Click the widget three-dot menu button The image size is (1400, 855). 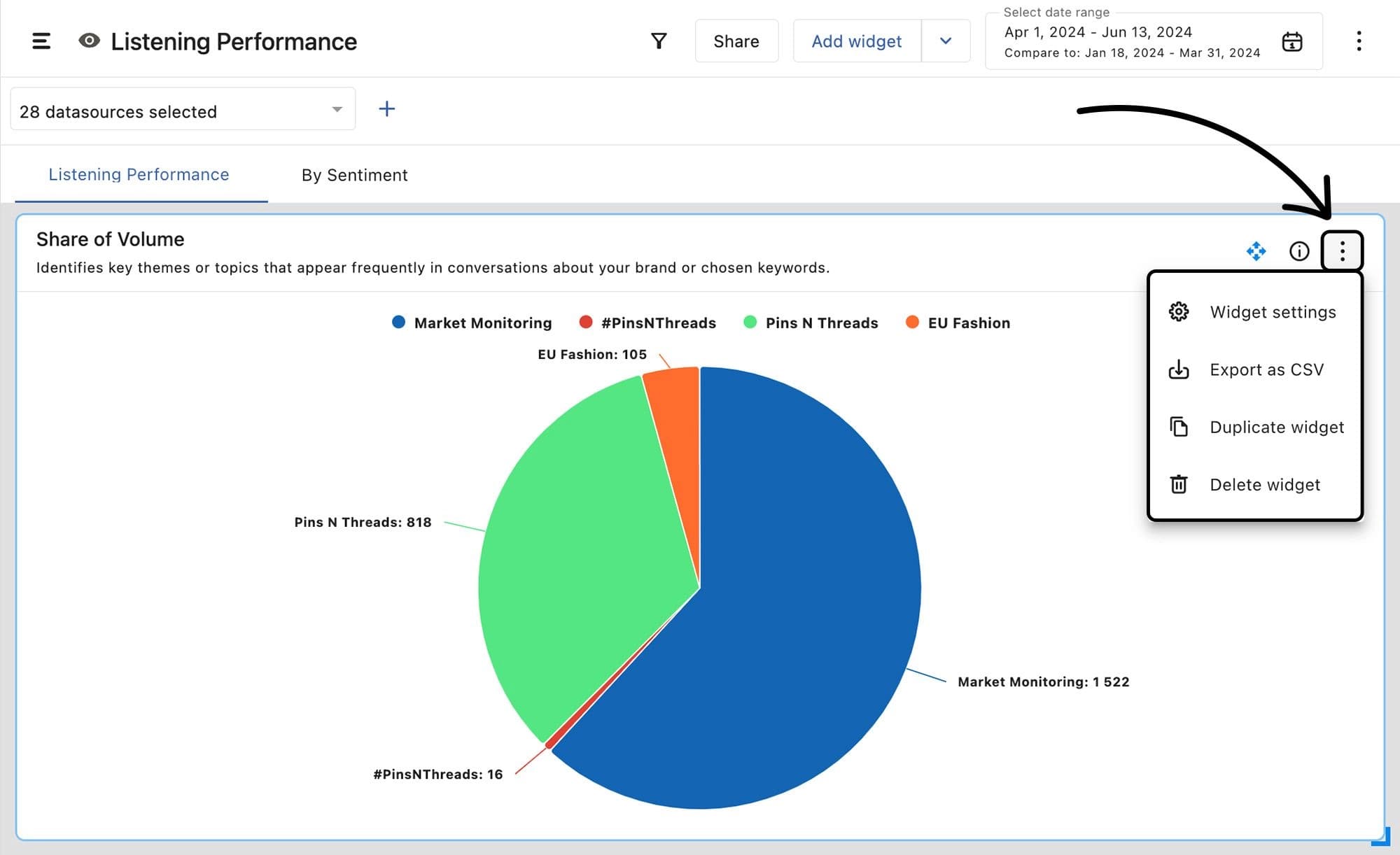click(1342, 250)
